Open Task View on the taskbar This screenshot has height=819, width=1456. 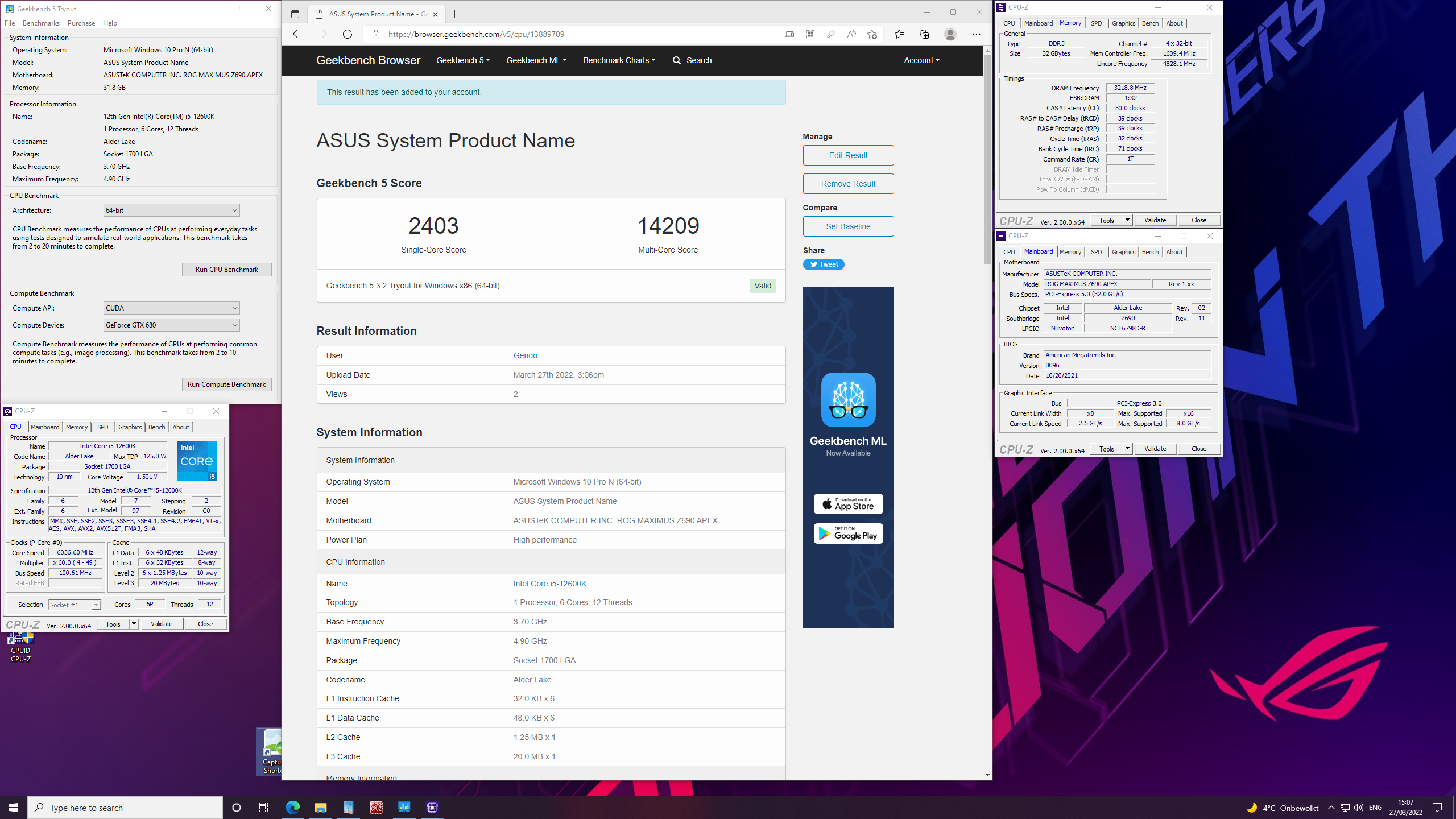(264, 808)
